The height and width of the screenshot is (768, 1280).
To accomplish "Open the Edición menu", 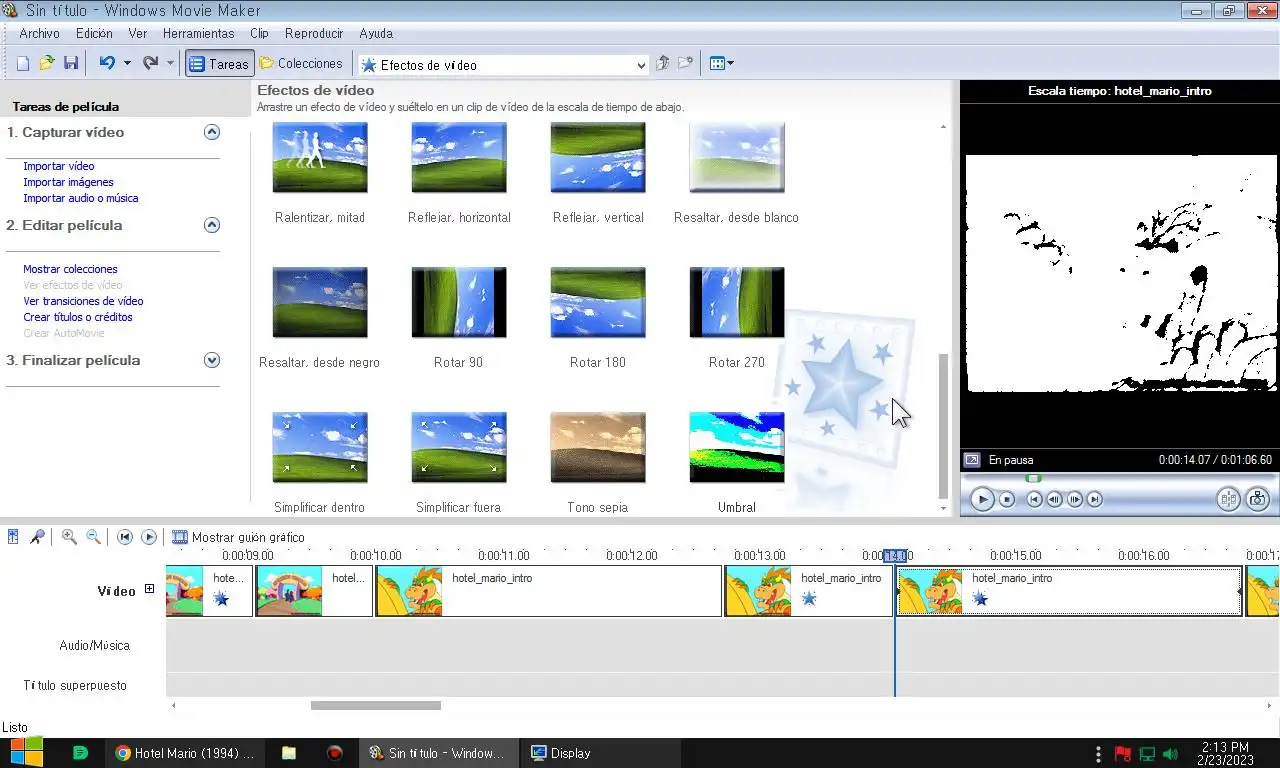I will (x=94, y=33).
